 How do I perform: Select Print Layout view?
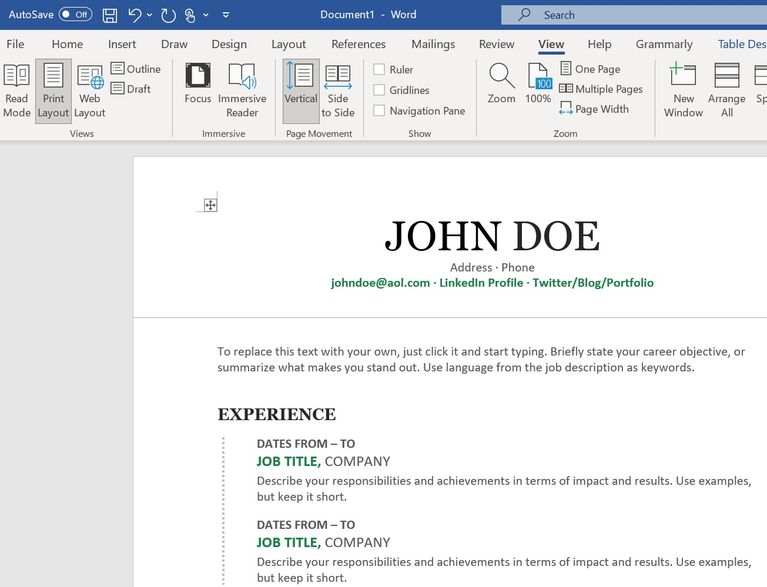point(53,91)
